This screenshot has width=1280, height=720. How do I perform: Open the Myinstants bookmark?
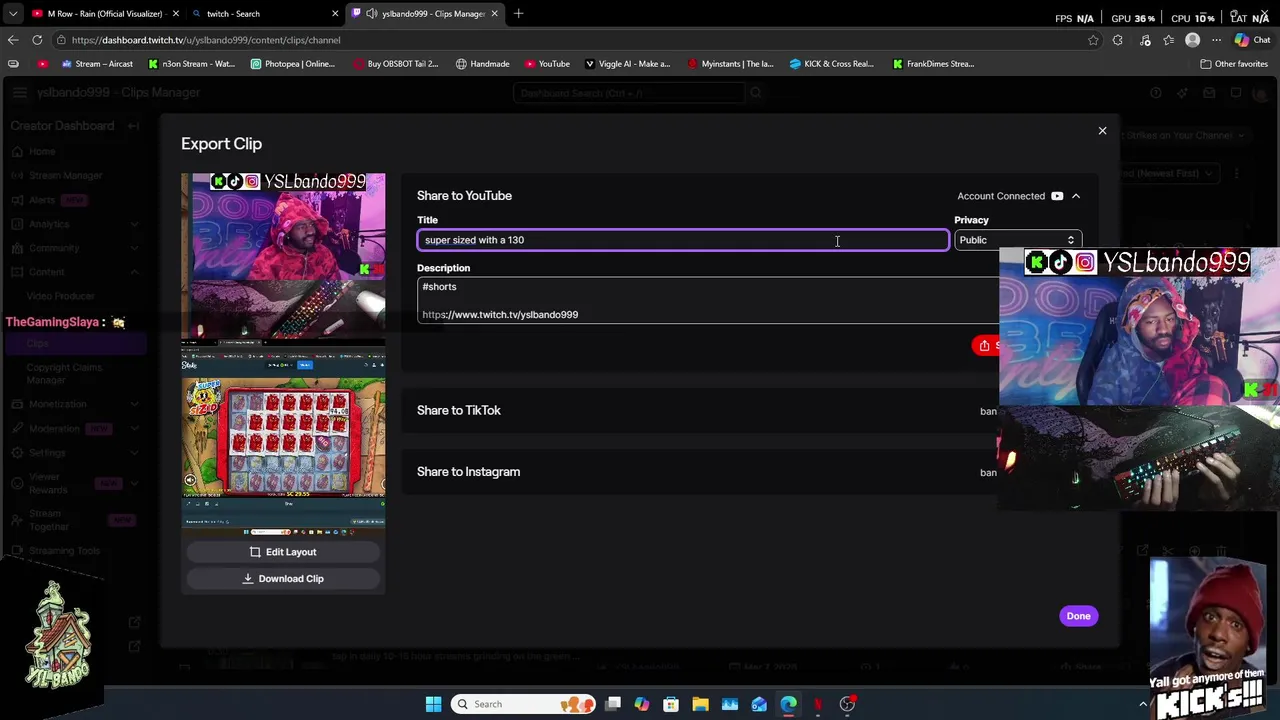[x=730, y=64]
